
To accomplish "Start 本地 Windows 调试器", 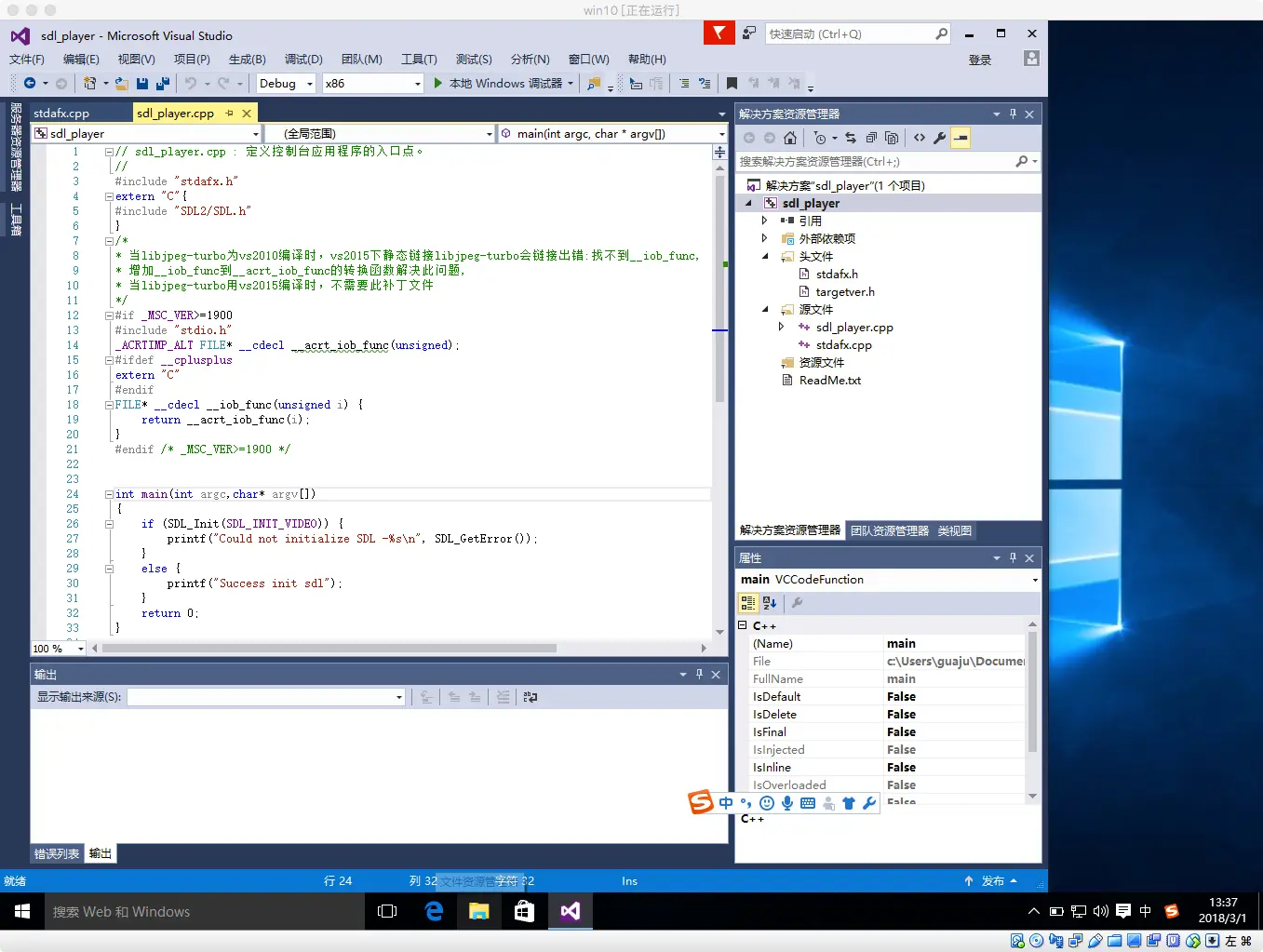I will 504,84.
